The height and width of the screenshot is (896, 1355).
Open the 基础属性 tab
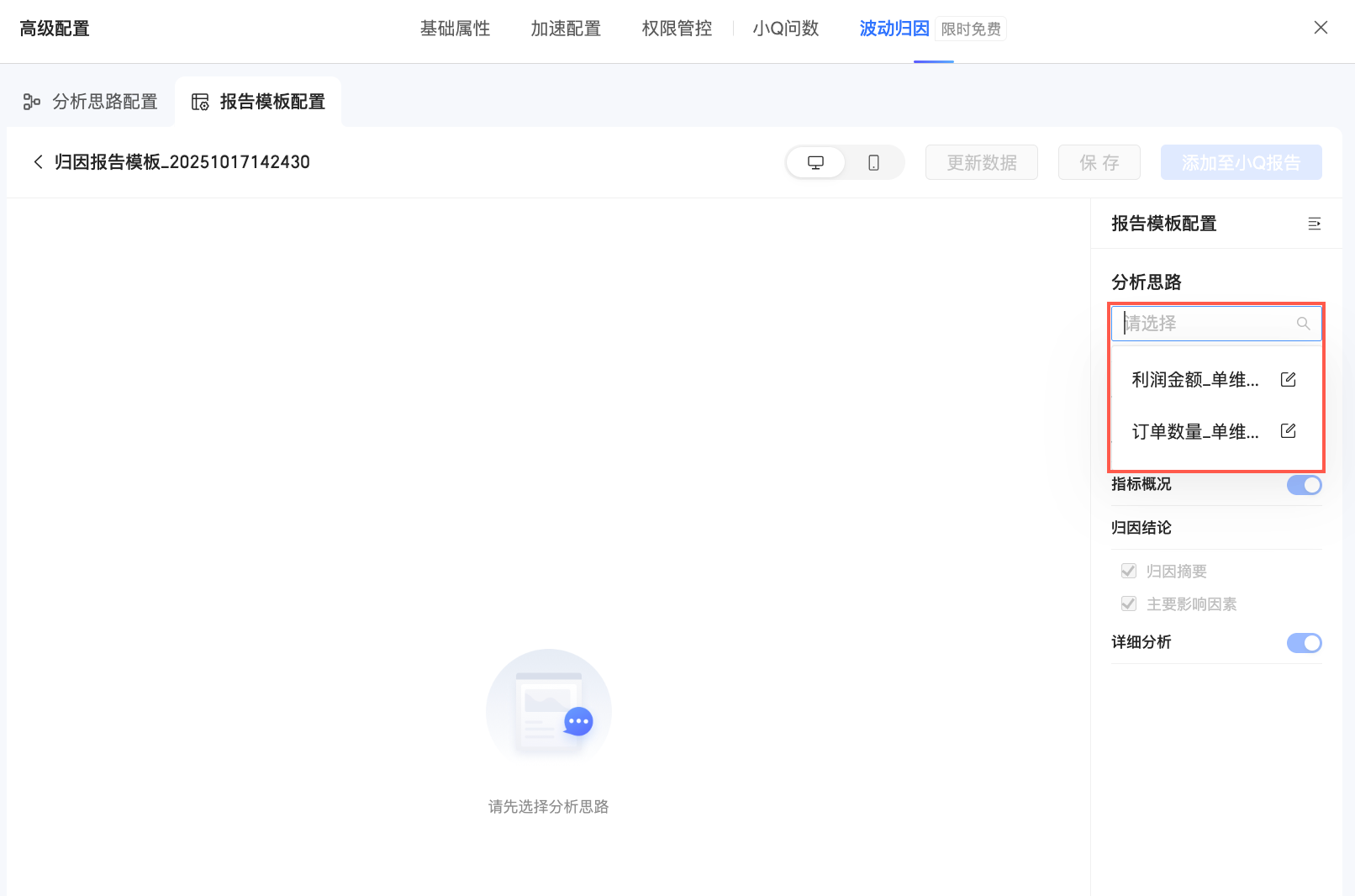coord(455,29)
